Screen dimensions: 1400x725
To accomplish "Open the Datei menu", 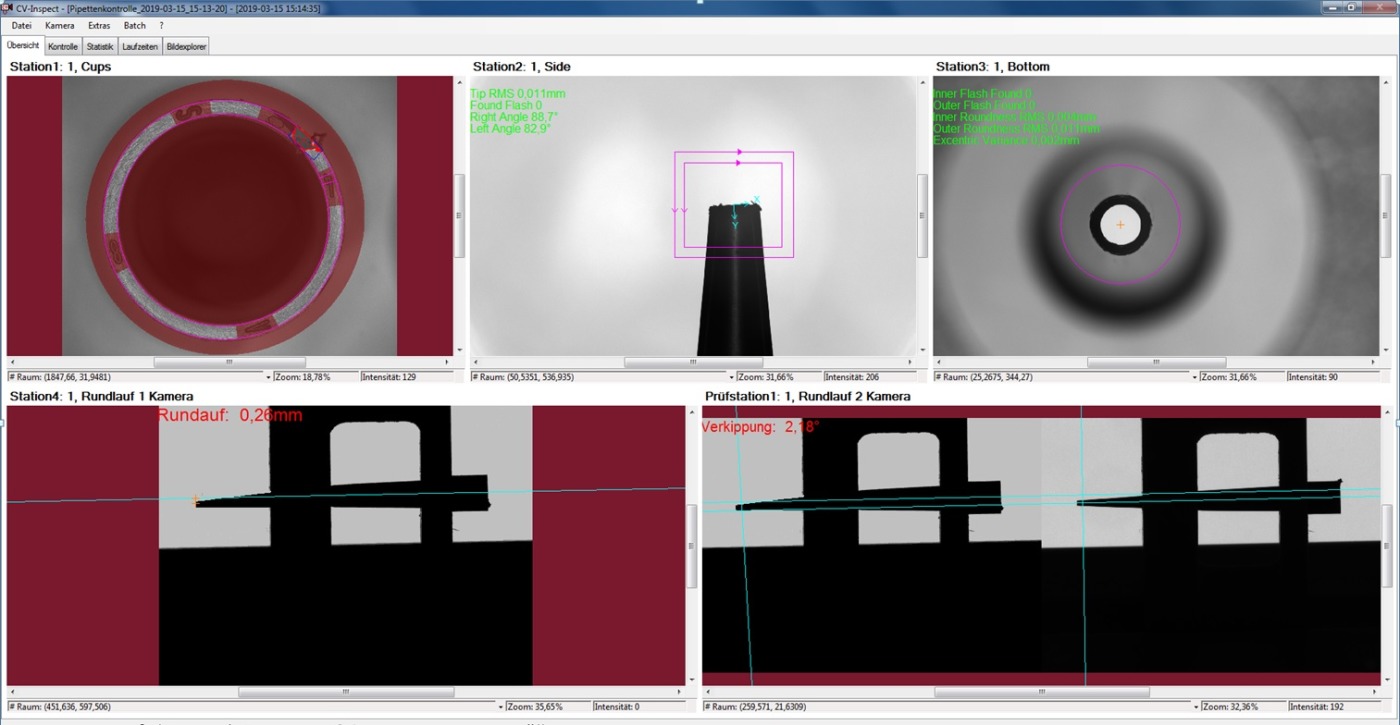I will (21, 25).
